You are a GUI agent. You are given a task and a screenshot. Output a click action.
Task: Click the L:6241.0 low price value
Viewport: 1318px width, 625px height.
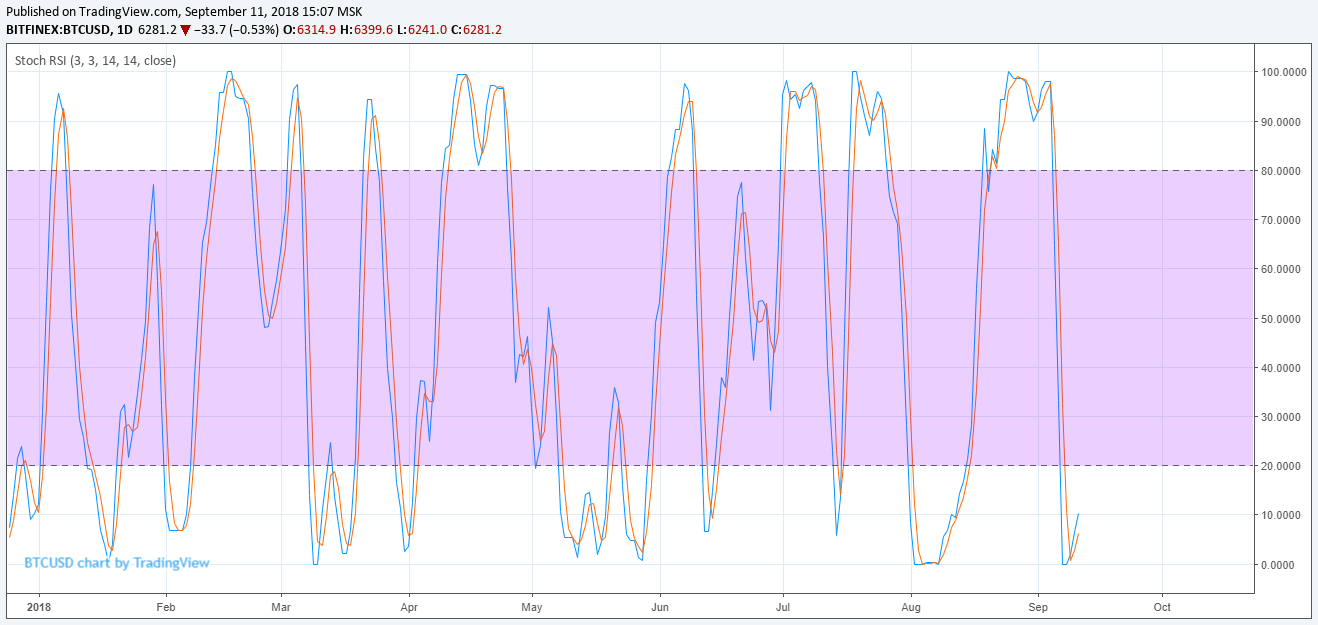tap(421, 30)
